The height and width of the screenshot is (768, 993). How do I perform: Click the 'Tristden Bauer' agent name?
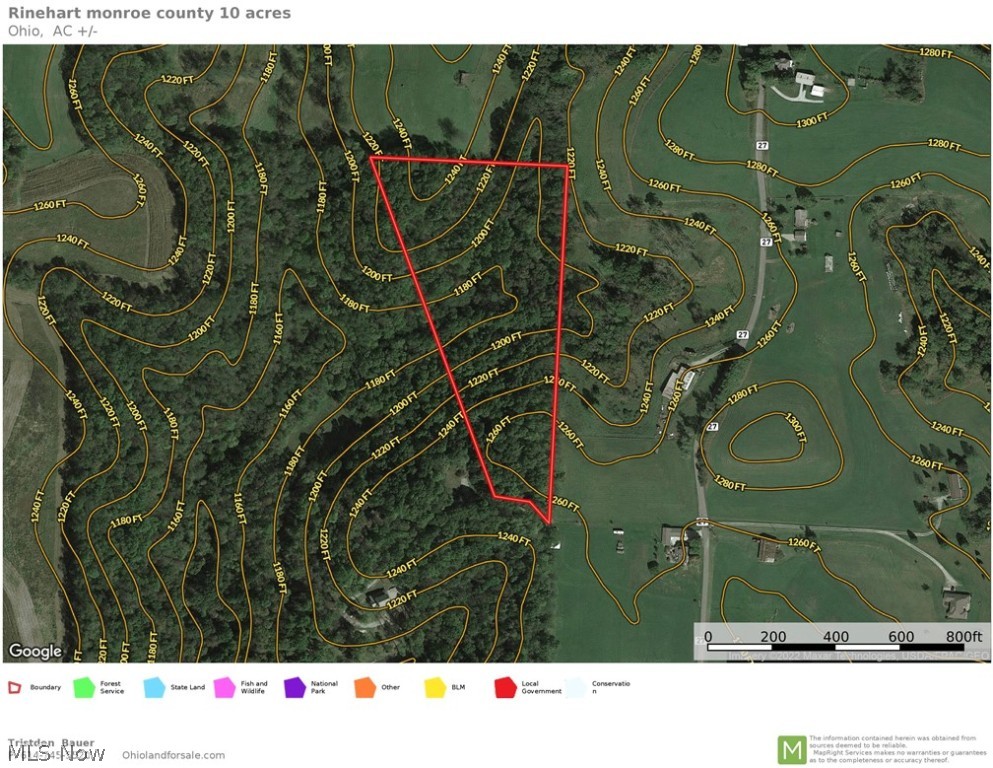[51, 743]
